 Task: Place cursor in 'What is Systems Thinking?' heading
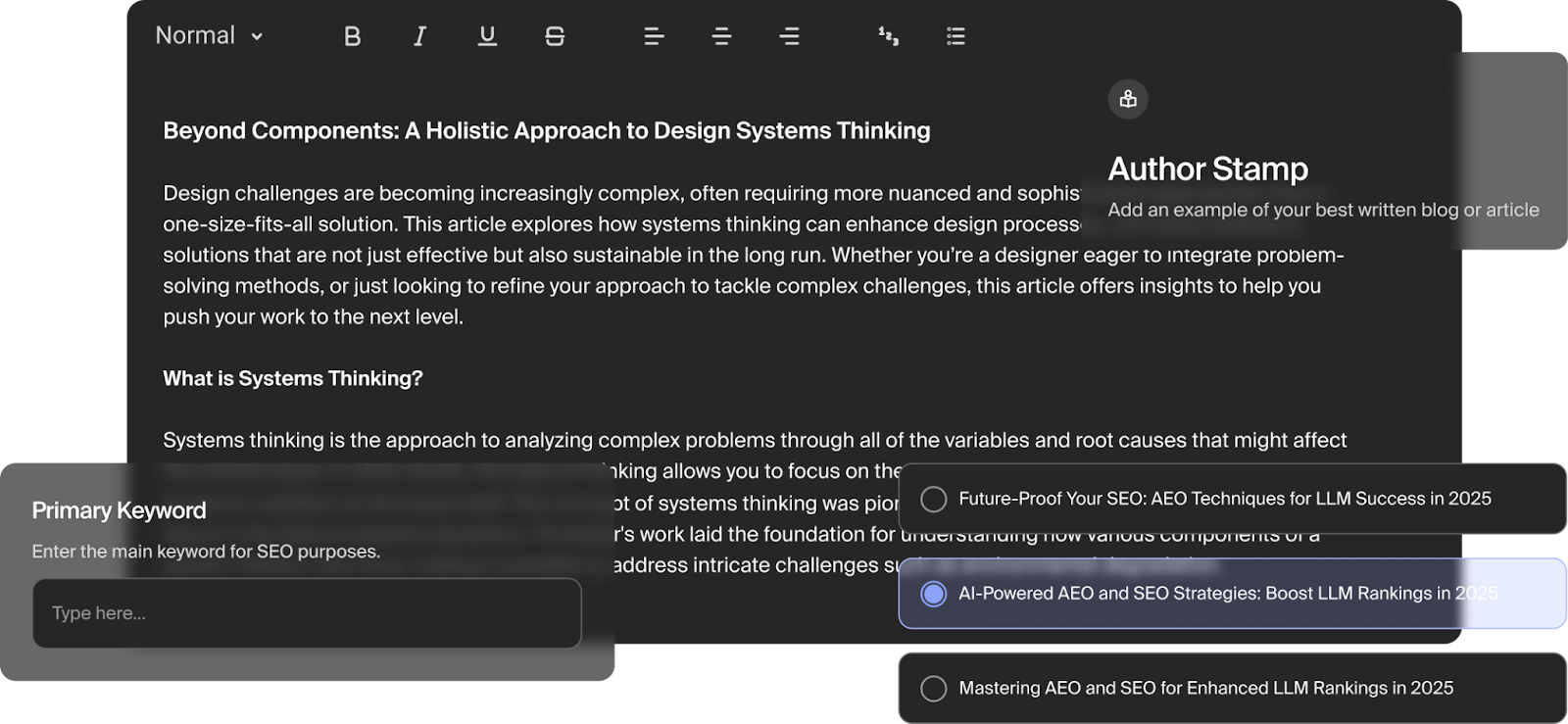pyautogui.click(x=292, y=378)
